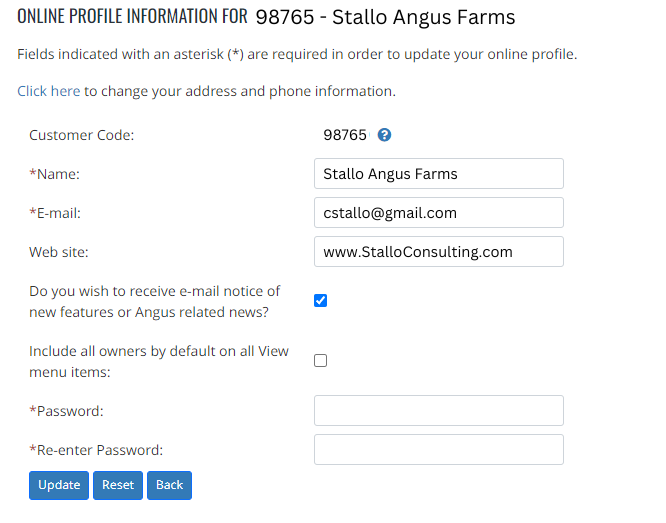Select the E-mail field showing cstallo@gmail.com
666x523 pixels.
click(439, 213)
